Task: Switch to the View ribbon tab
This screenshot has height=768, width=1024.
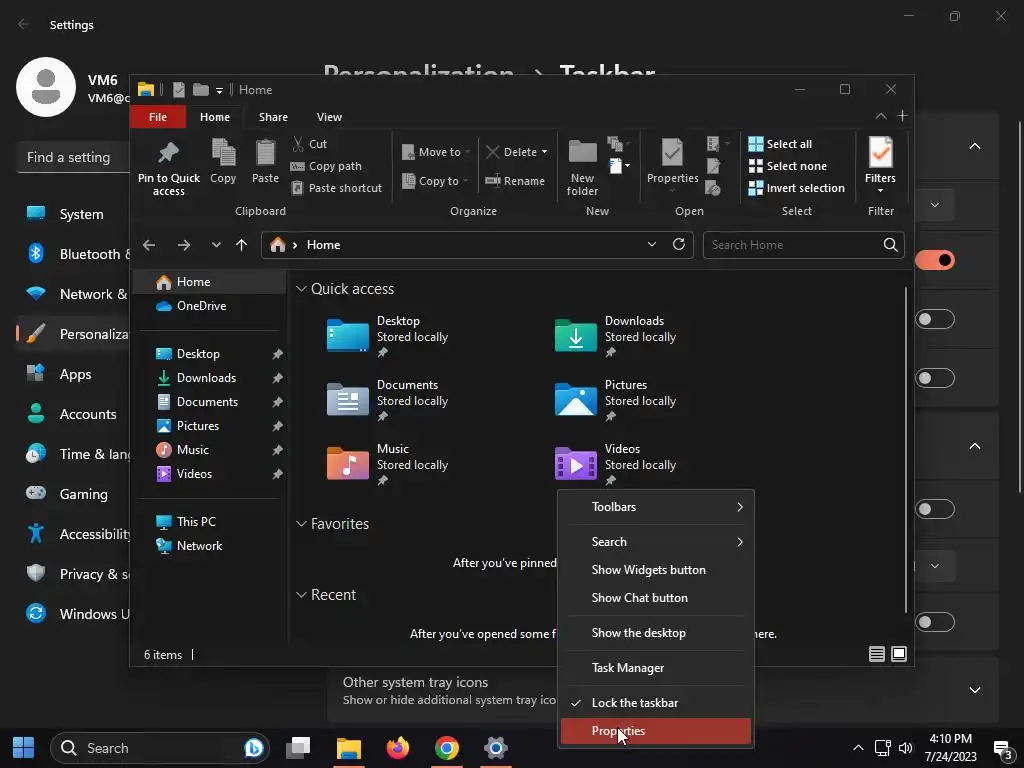Action: tap(329, 117)
